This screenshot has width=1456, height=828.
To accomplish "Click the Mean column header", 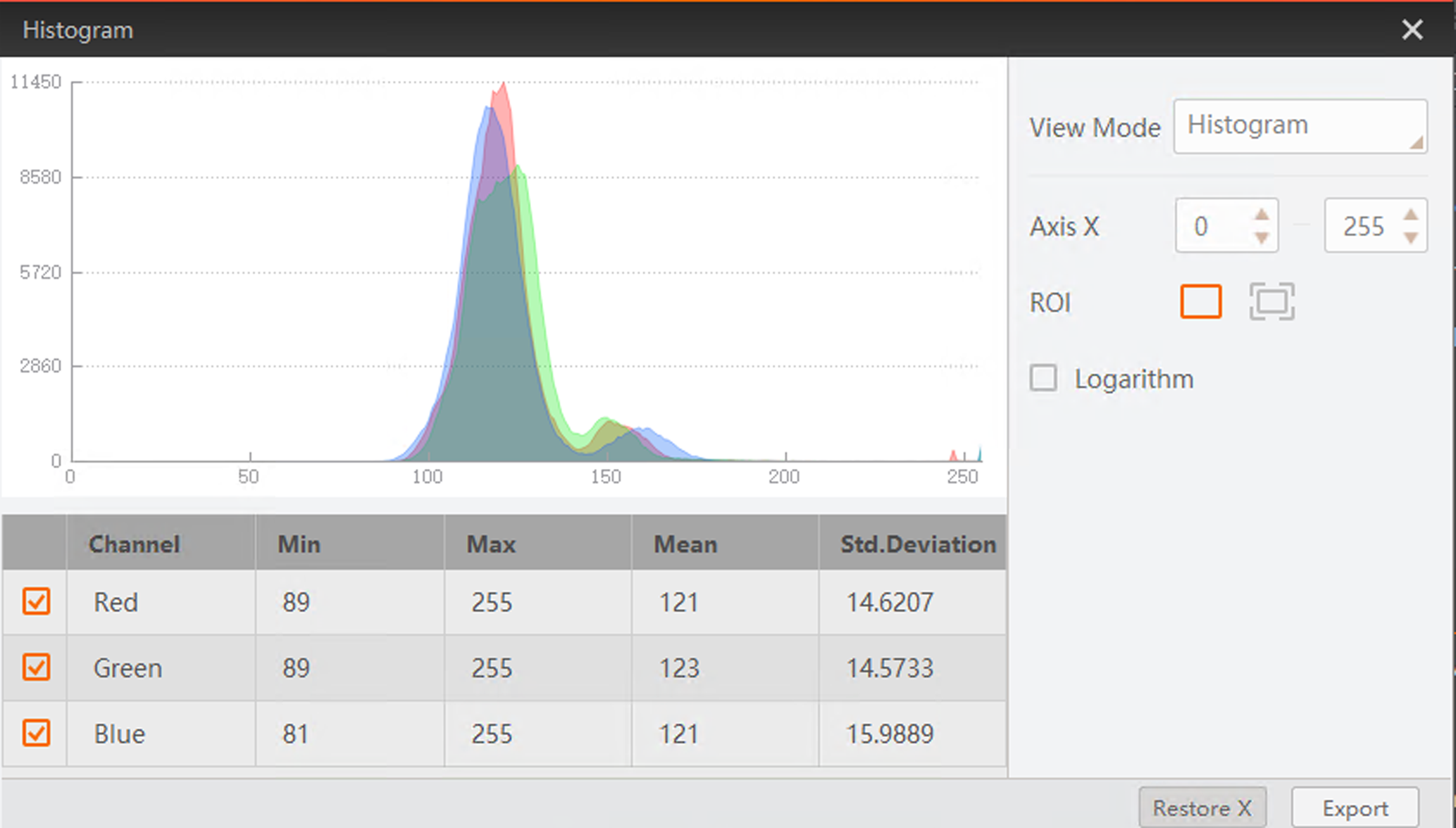I will pos(685,544).
